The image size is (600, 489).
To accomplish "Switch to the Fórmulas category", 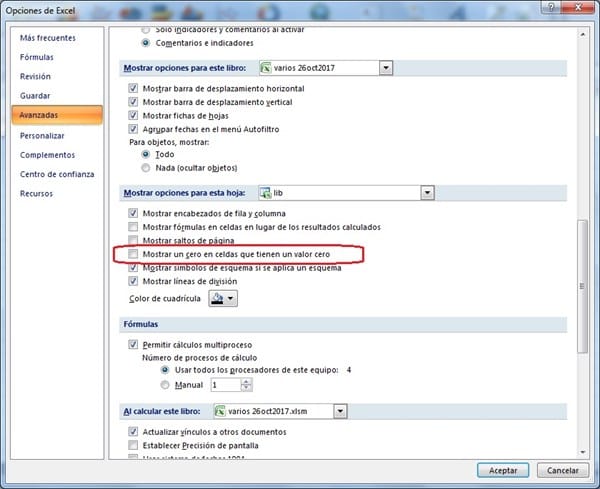I will click(37, 57).
